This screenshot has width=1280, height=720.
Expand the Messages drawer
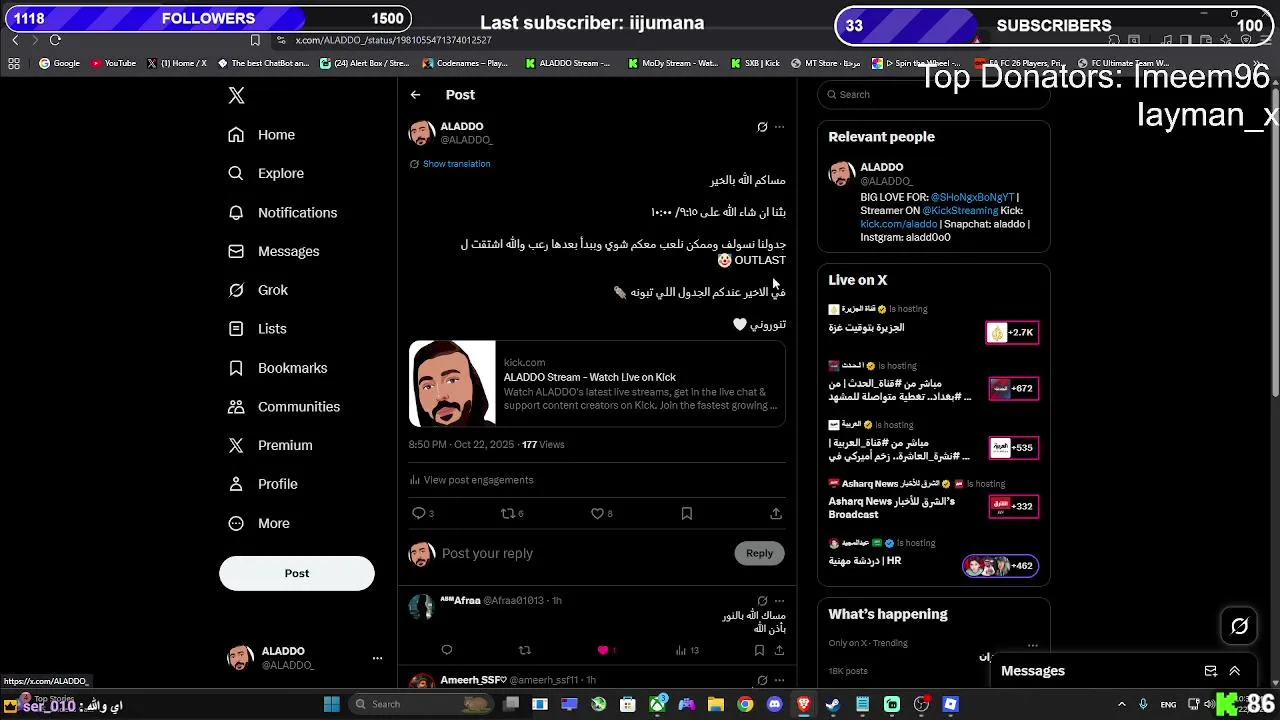point(1235,671)
